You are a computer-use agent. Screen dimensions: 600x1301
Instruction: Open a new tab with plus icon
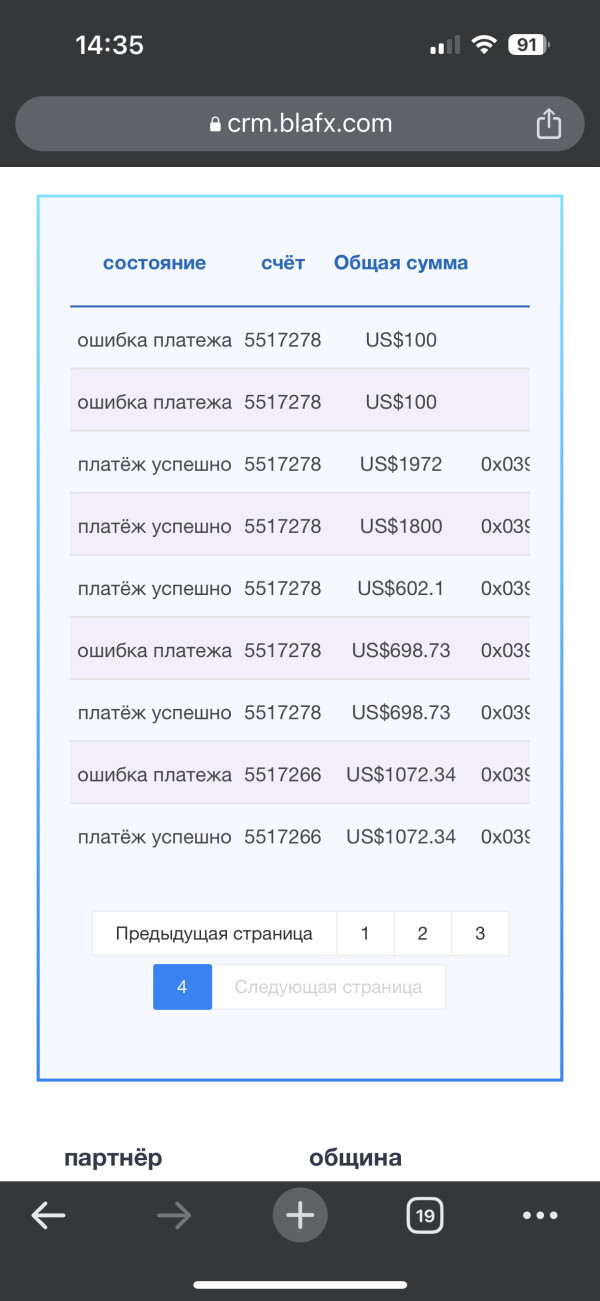(x=300, y=1215)
